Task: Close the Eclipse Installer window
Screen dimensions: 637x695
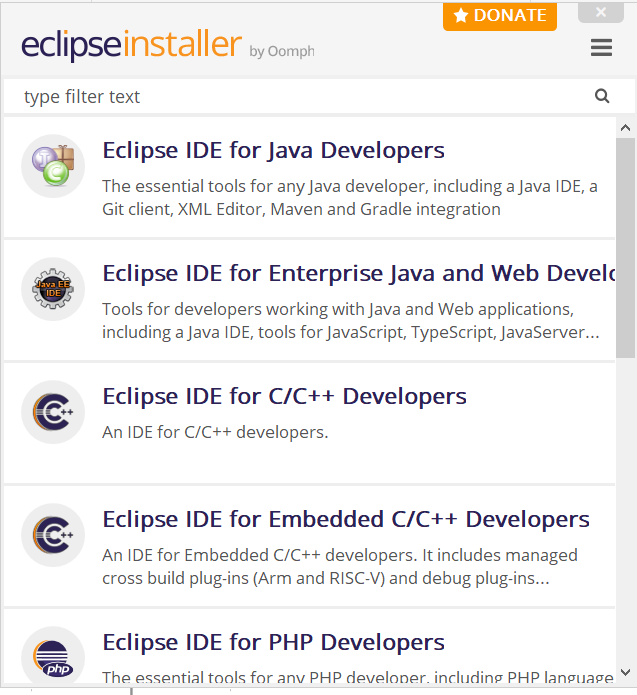Action: coord(601,12)
